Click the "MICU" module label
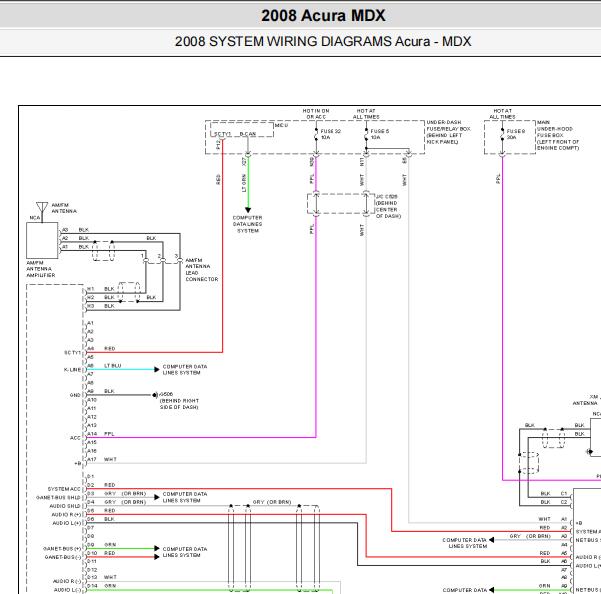The width and height of the screenshot is (601, 594). (281, 125)
